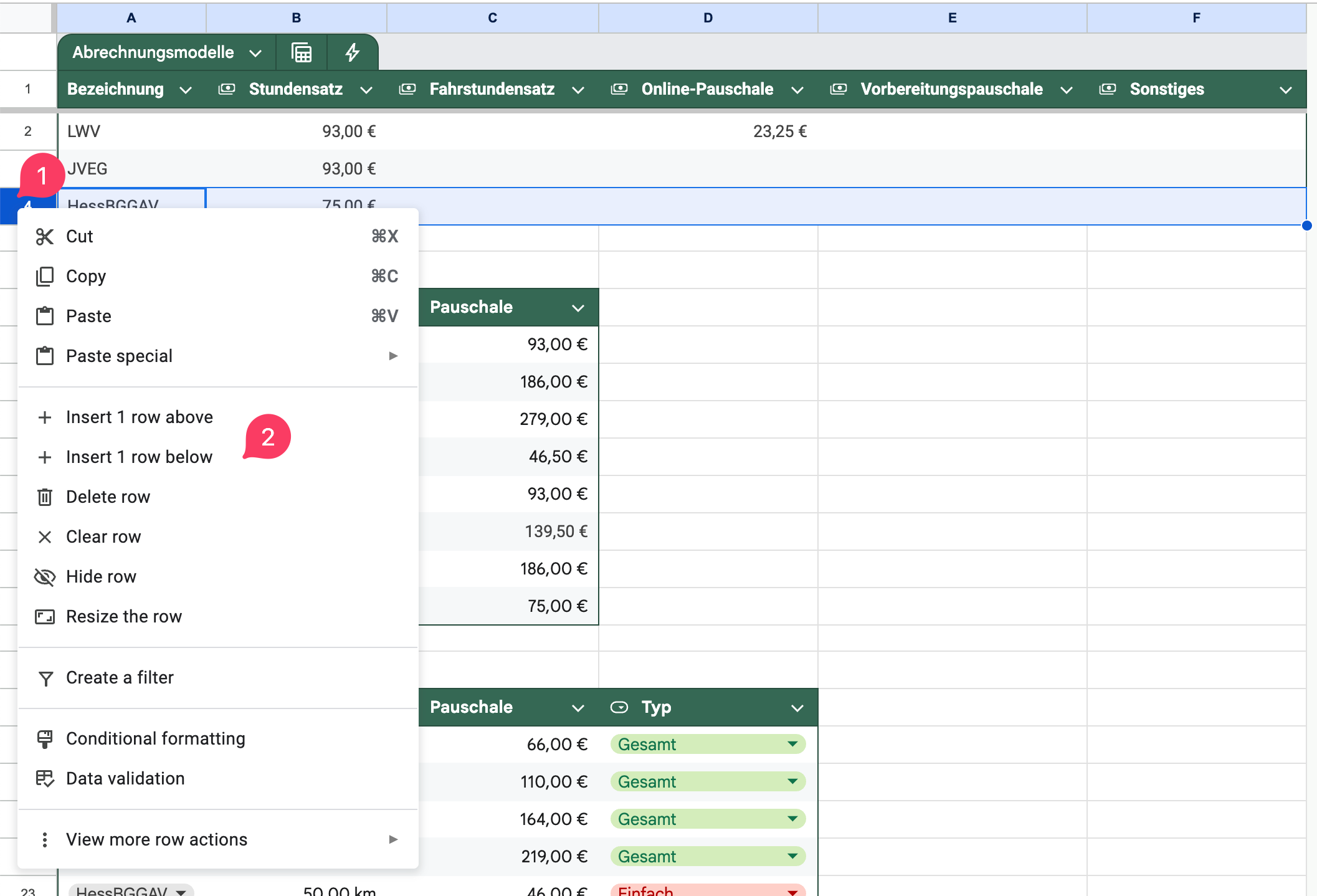Click the crossed-eye Hide row icon
Screen dimensions: 1317x896
click(44, 577)
